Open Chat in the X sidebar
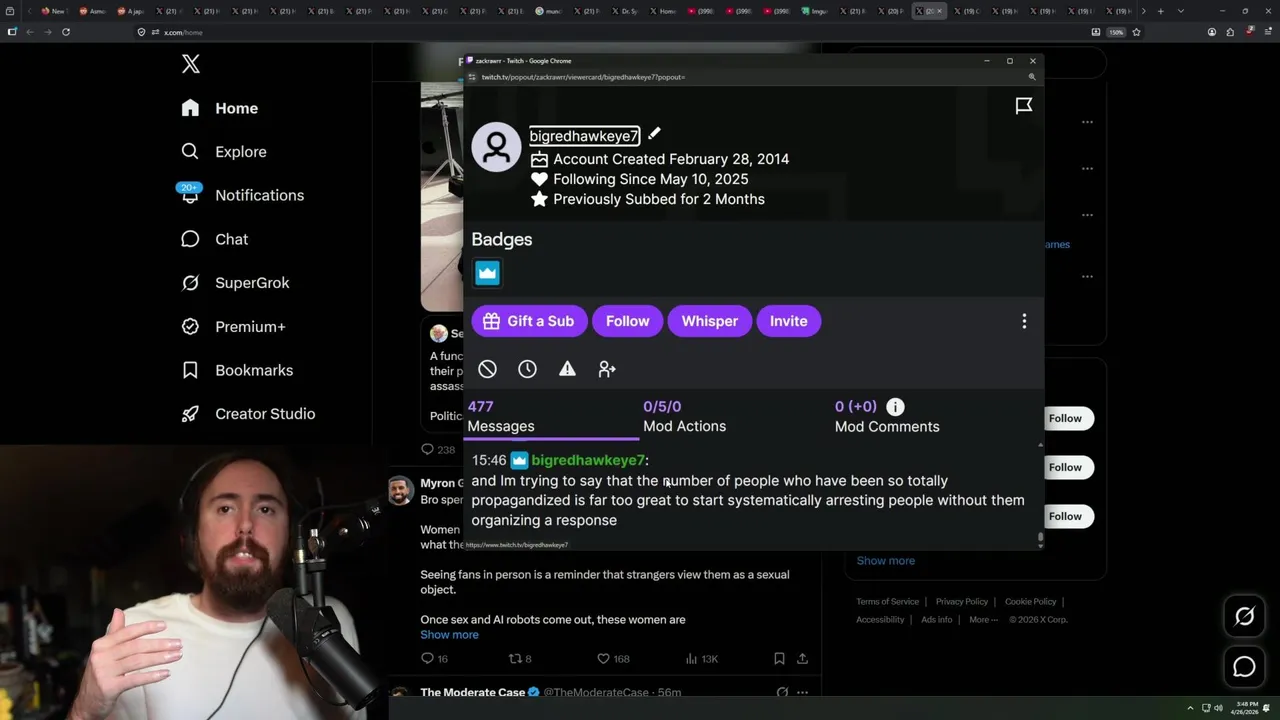This screenshot has height=720, width=1280. pos(214,239)
